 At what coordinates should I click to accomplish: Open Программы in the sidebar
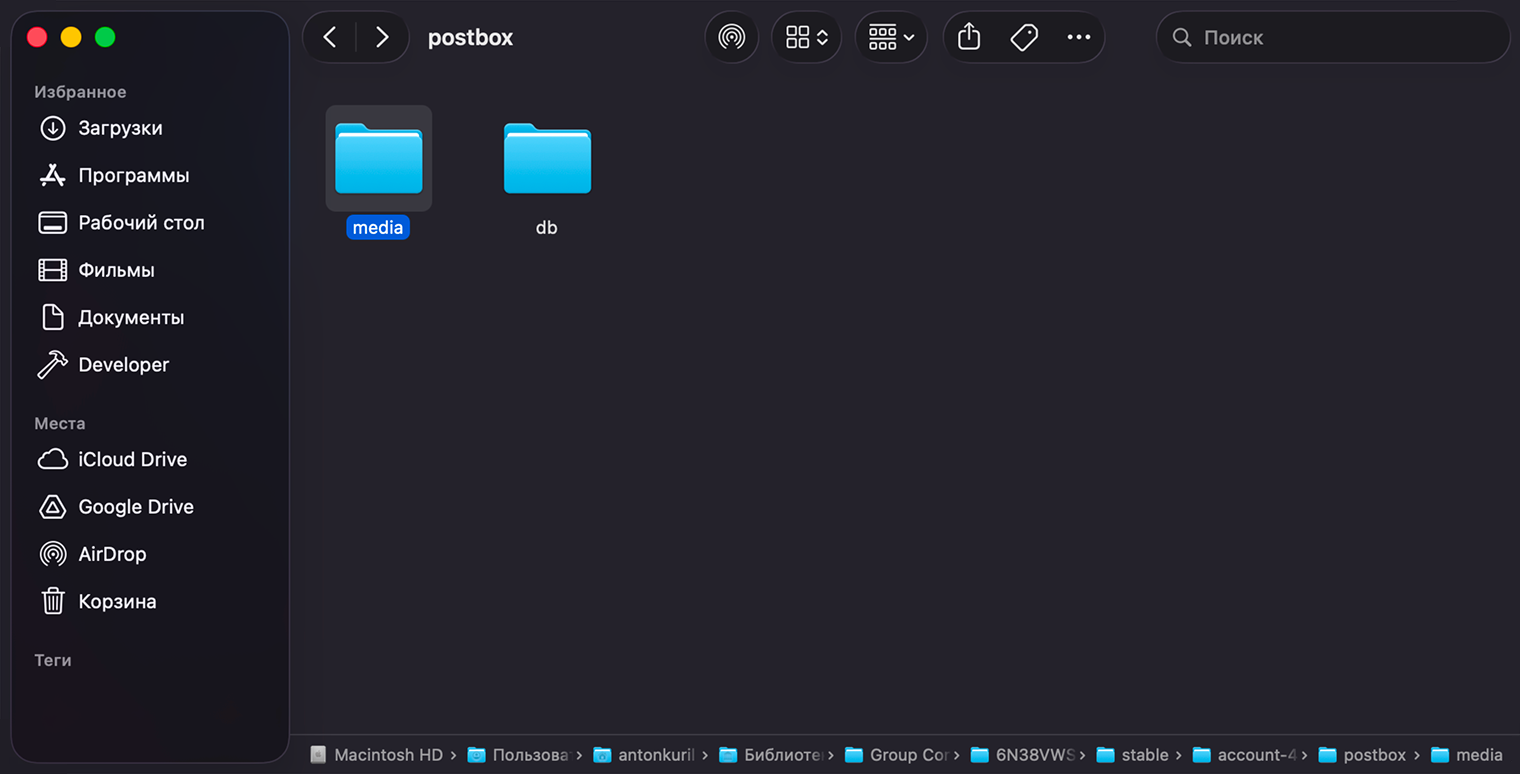[x=133, y=176]
